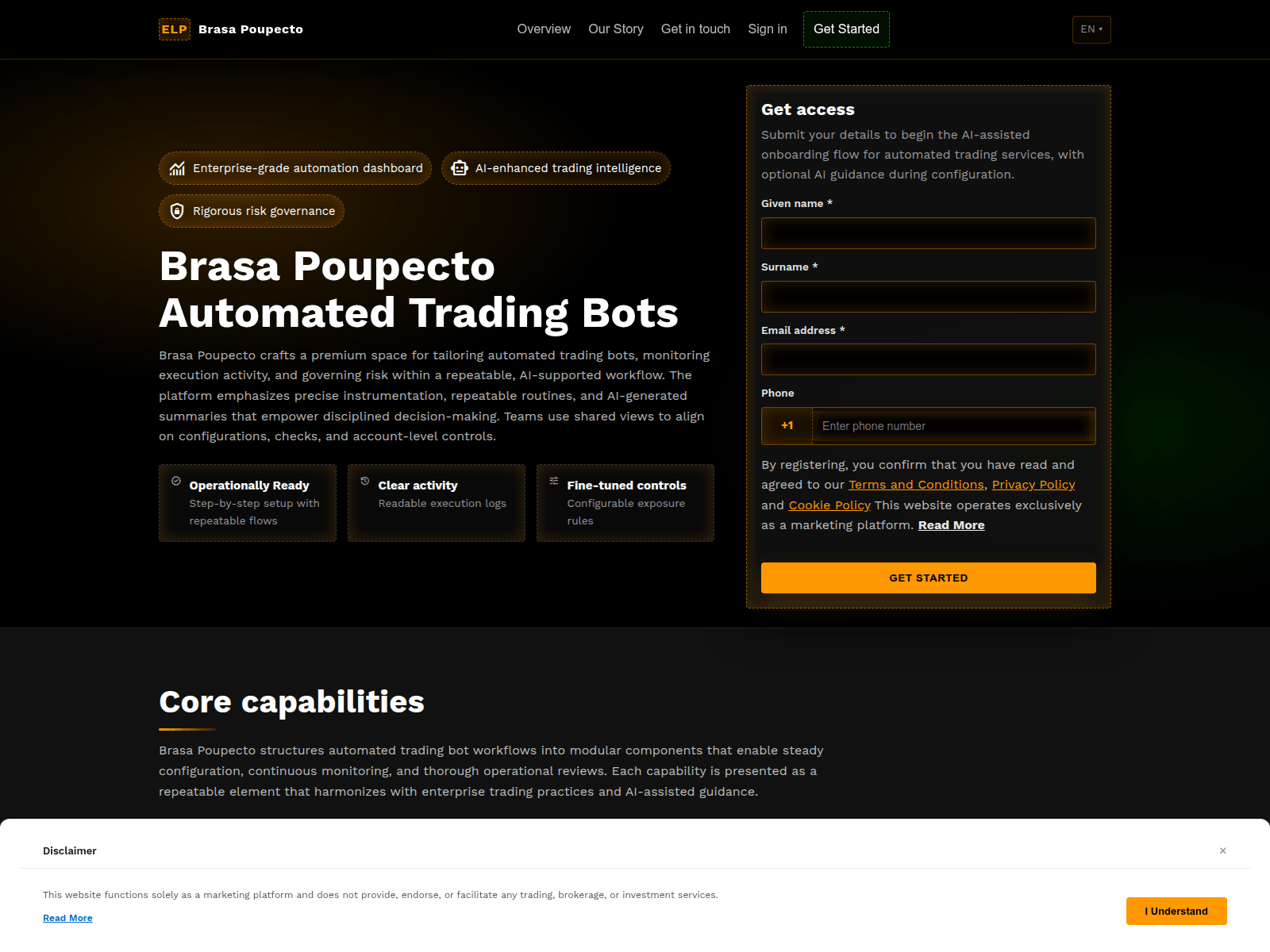1270x952 pixels.
Task: Click the sliders icon beside Fine-tuned controls
Action: (554, 481)
